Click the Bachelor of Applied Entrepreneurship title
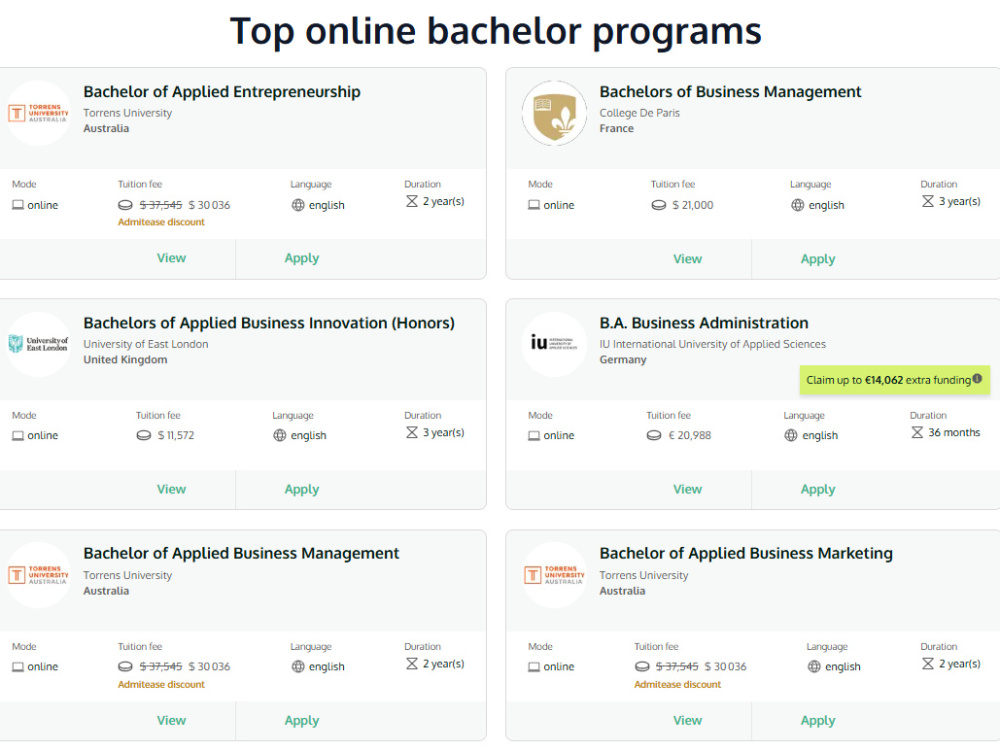 pyautogui.click(x=222, y=92)
